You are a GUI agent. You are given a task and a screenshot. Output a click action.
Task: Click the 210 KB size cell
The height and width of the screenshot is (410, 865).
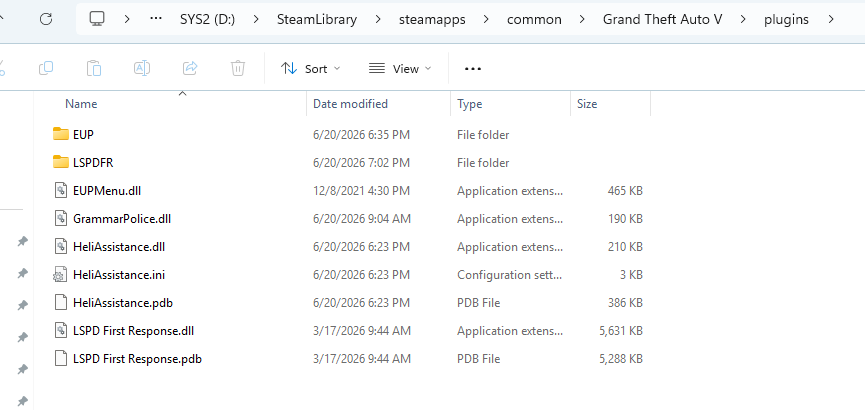point(625,247)
